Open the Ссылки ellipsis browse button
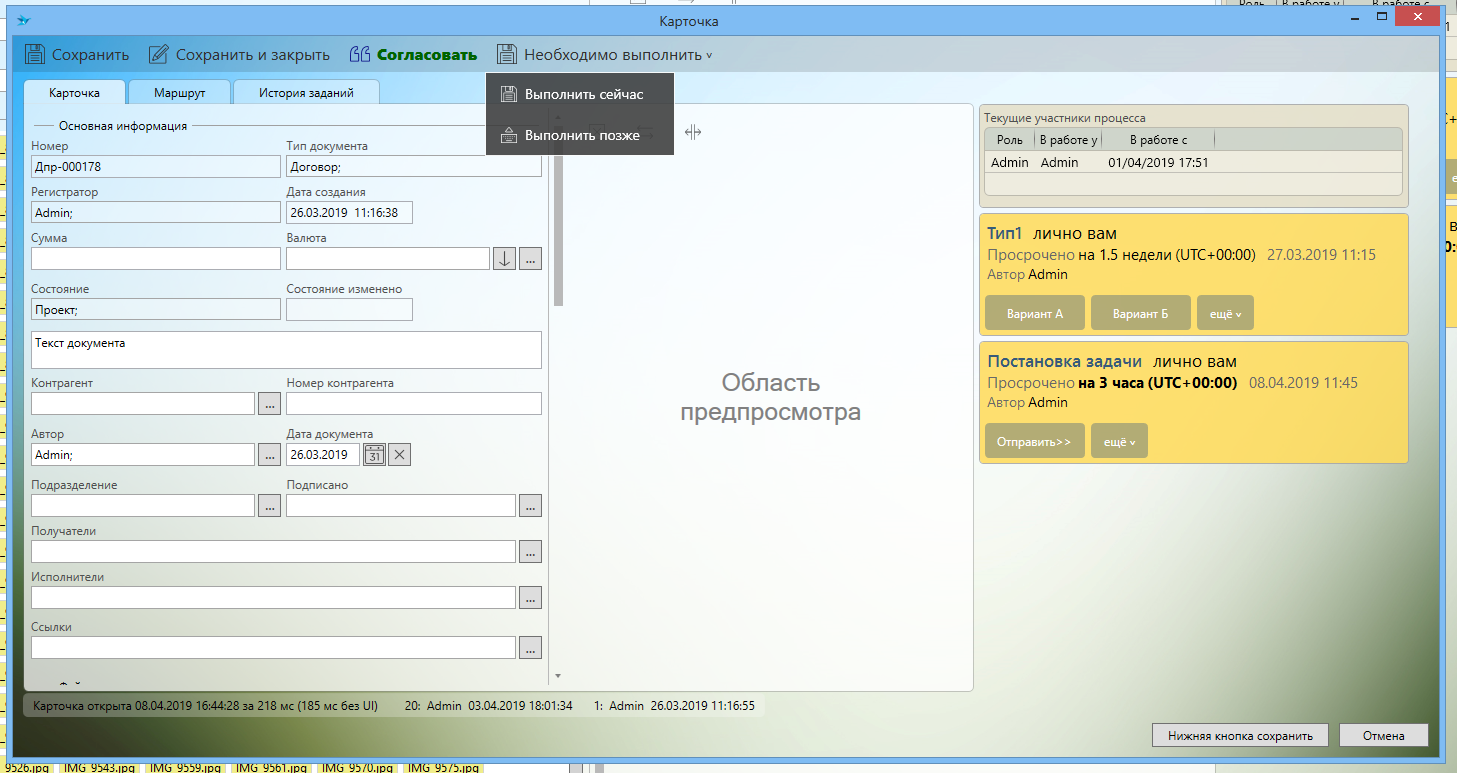The height and width of the screenshot is (773, 1457). (530, 648)
